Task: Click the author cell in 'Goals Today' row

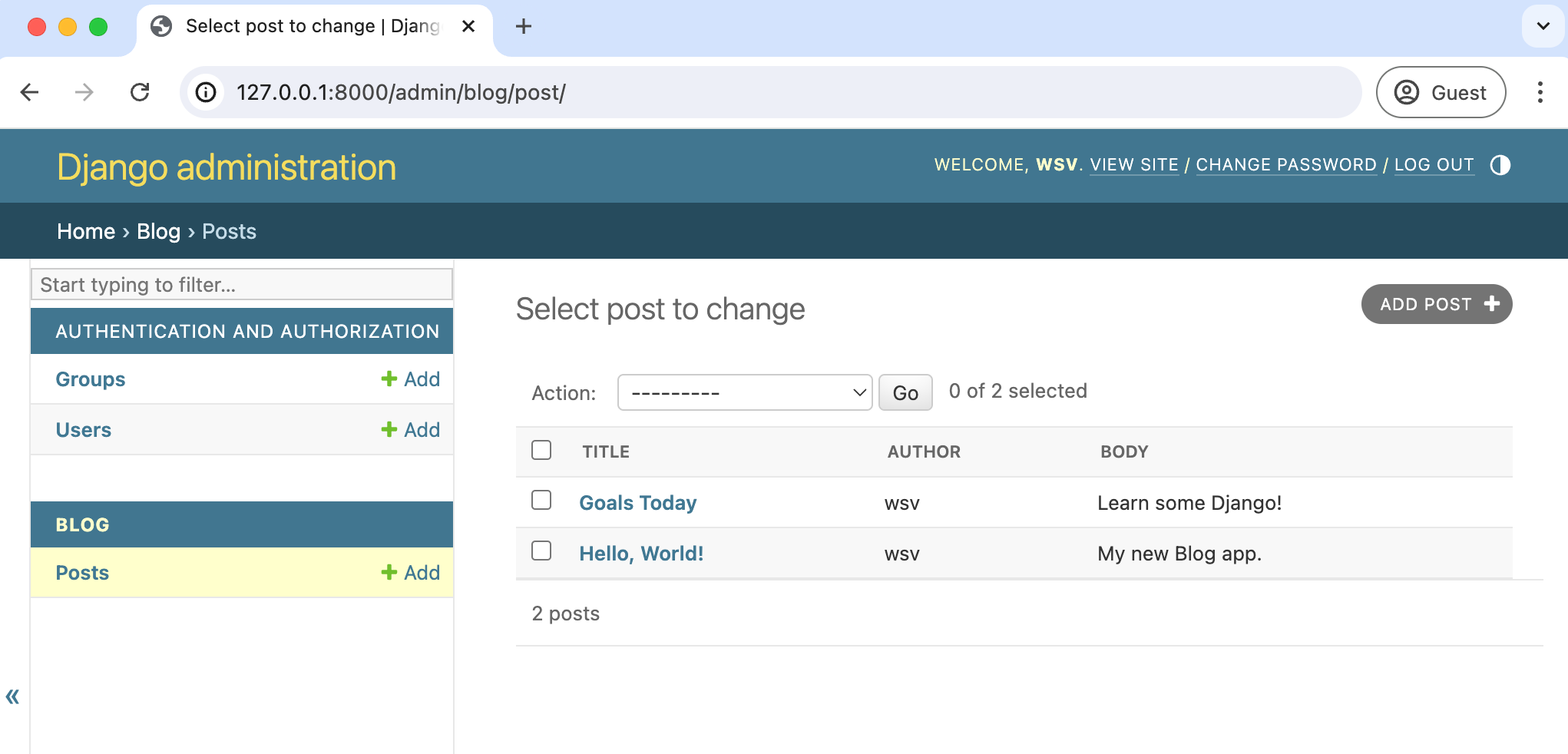Action: click(x=902, y=504)
